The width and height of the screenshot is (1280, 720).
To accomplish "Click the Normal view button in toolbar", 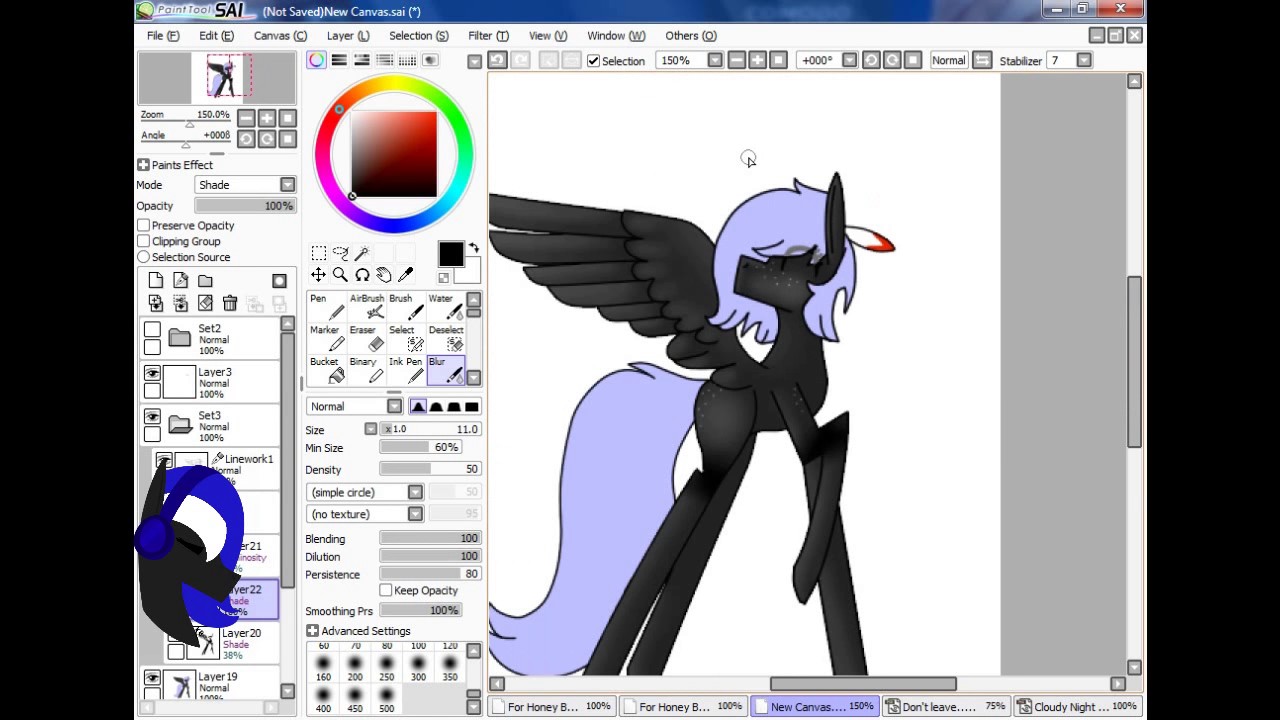I will tap(948, 61).
